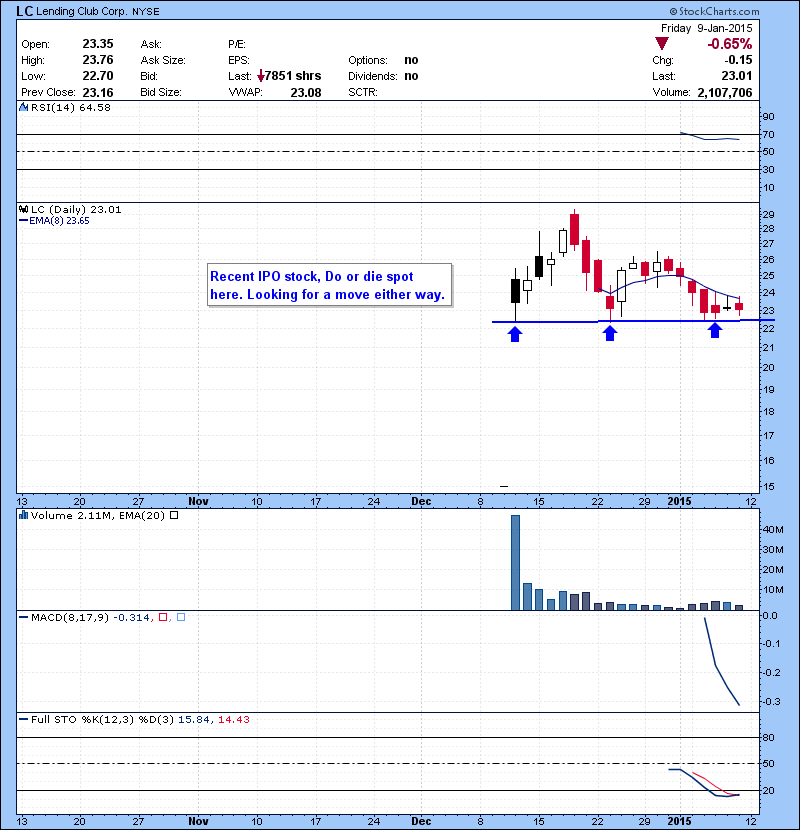Click the Prev Close value 23.16
The height and width of the screenshot is (830, 800).
98,93
